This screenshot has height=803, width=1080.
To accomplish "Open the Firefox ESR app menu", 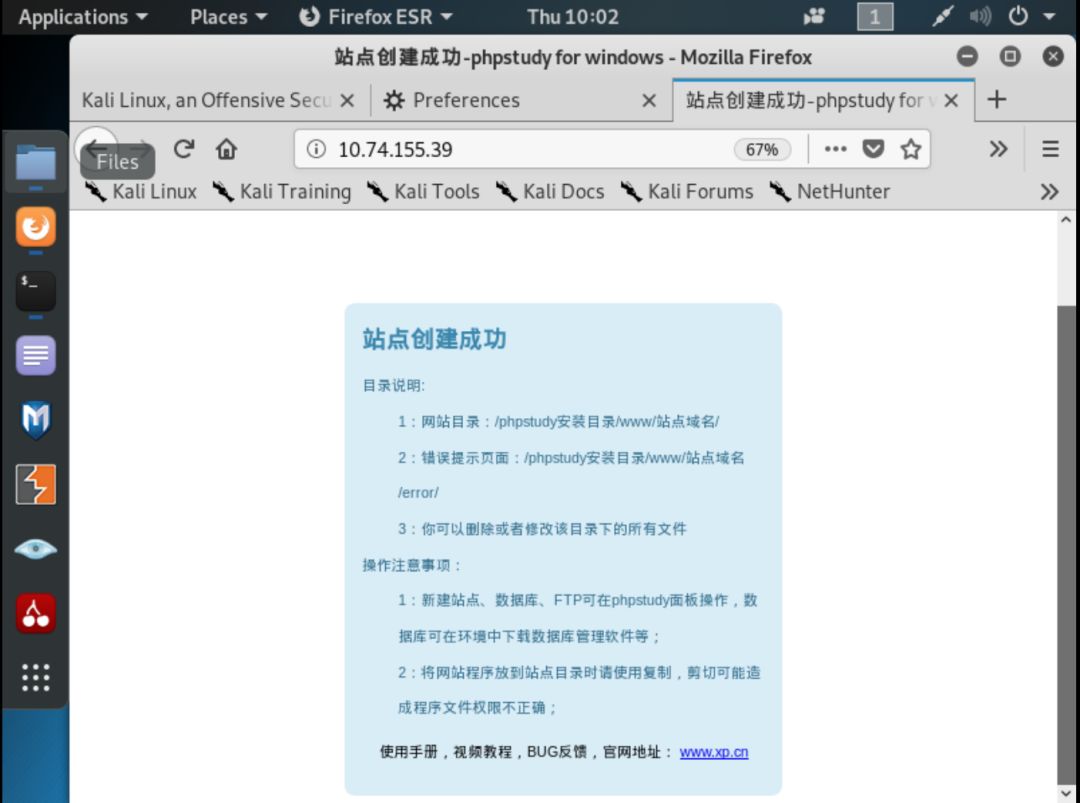I will click(x=376, y=17).
